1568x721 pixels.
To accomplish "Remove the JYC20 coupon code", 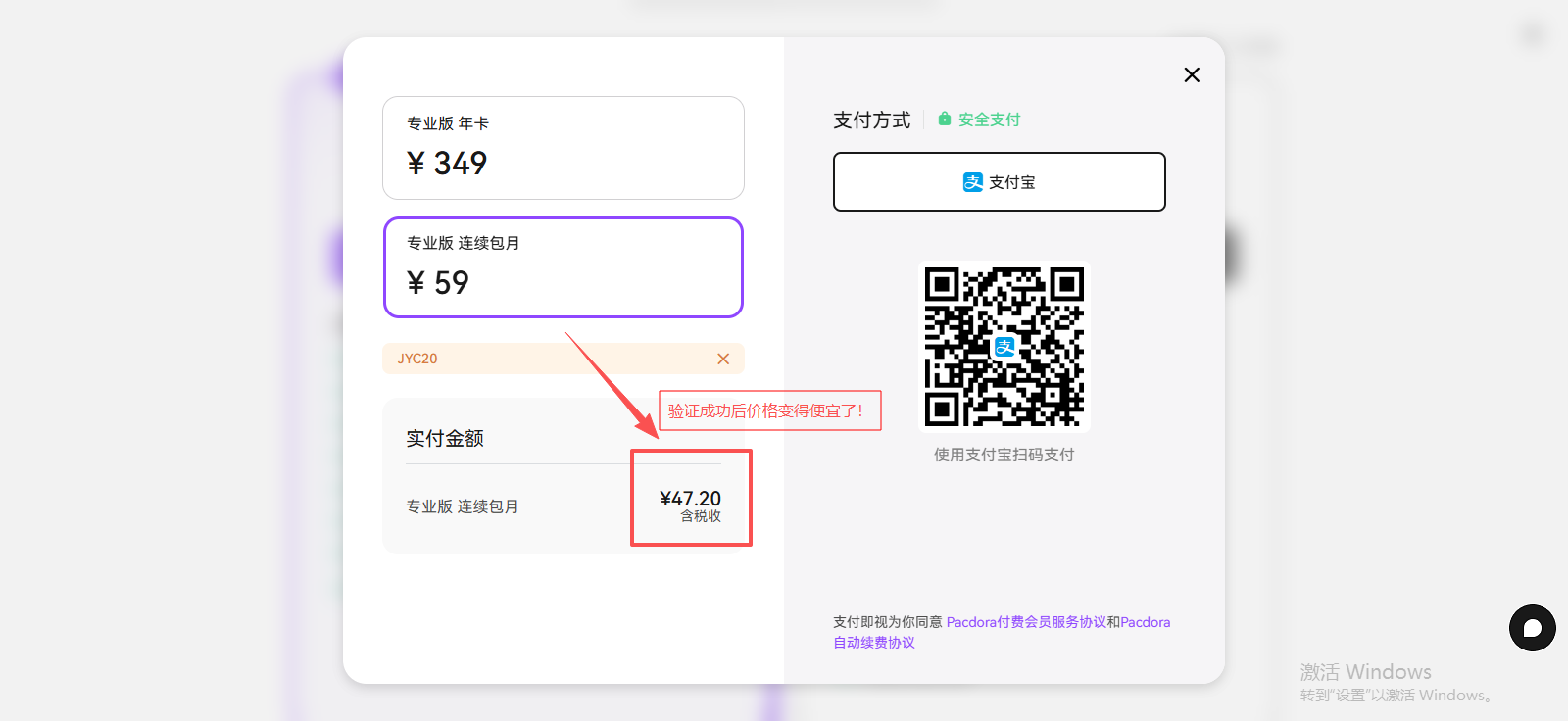I will (x=723, y=359).
